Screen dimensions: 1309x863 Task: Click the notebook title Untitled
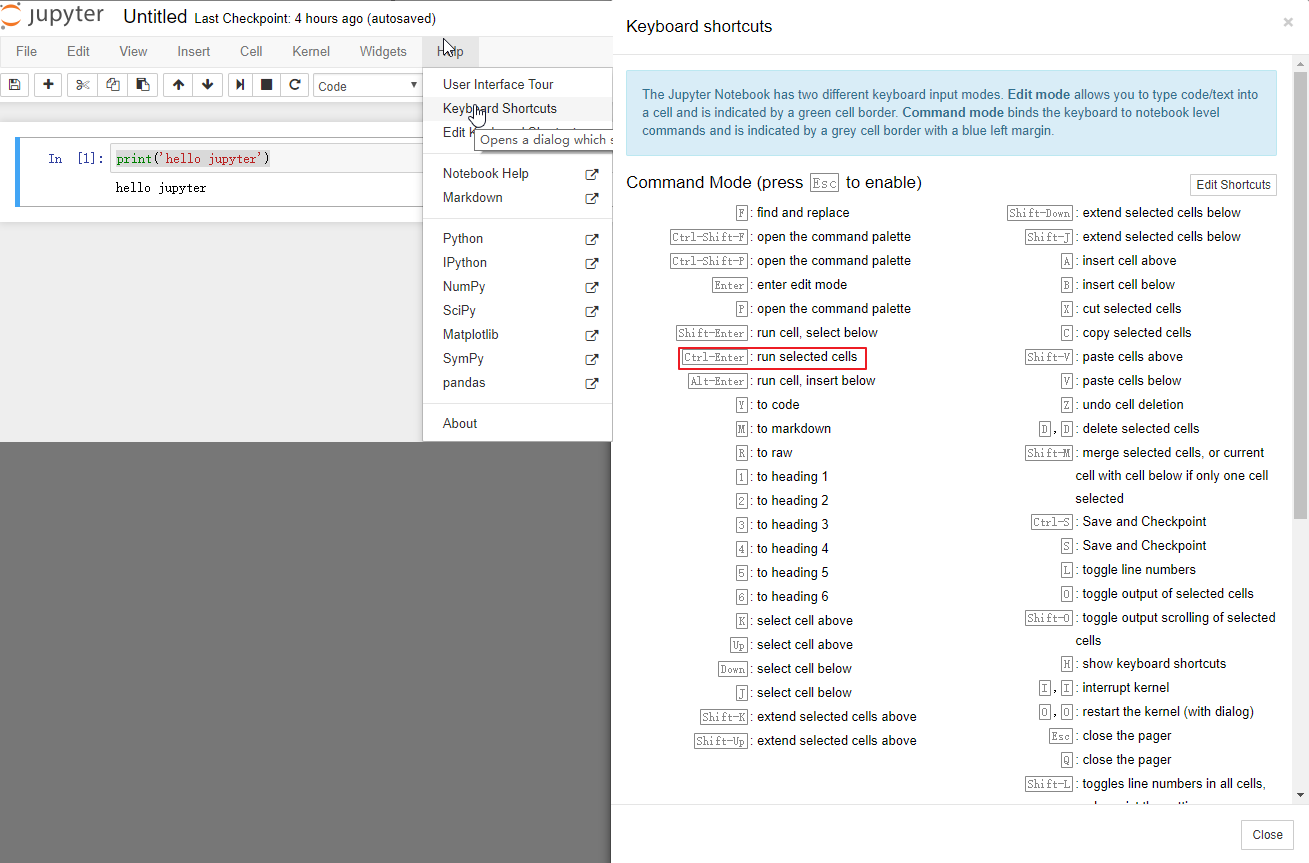[155, 17]
